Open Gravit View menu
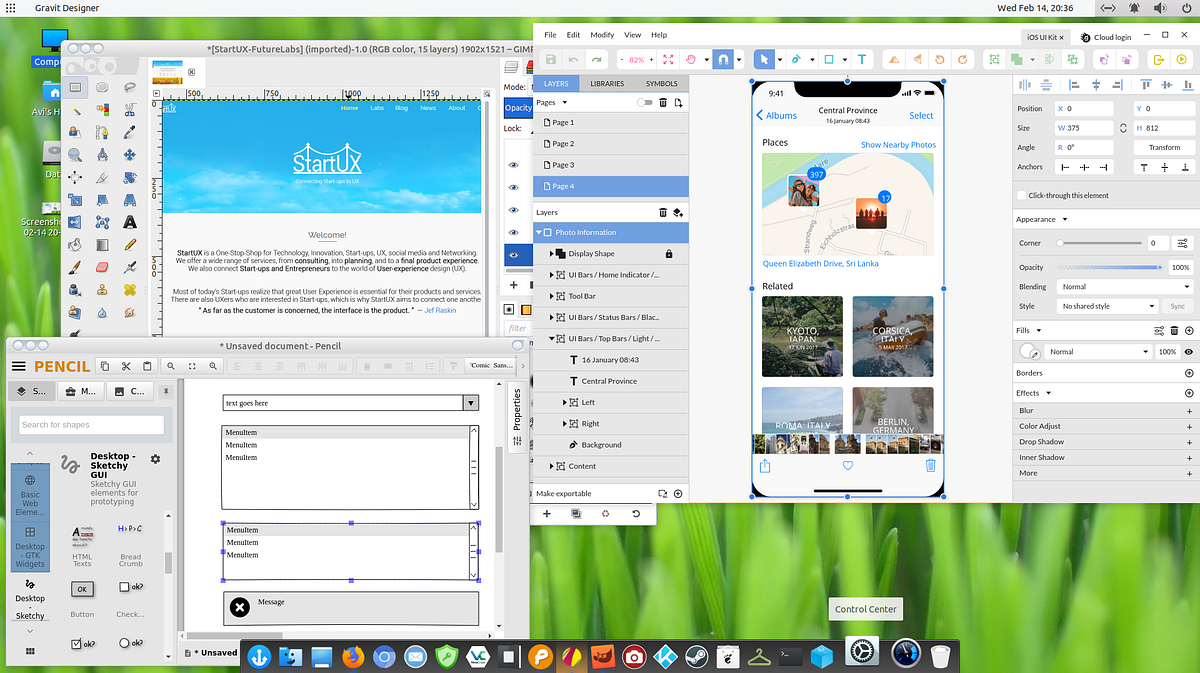This screenshot has width=1200, height=673. (x=632, y=34)
